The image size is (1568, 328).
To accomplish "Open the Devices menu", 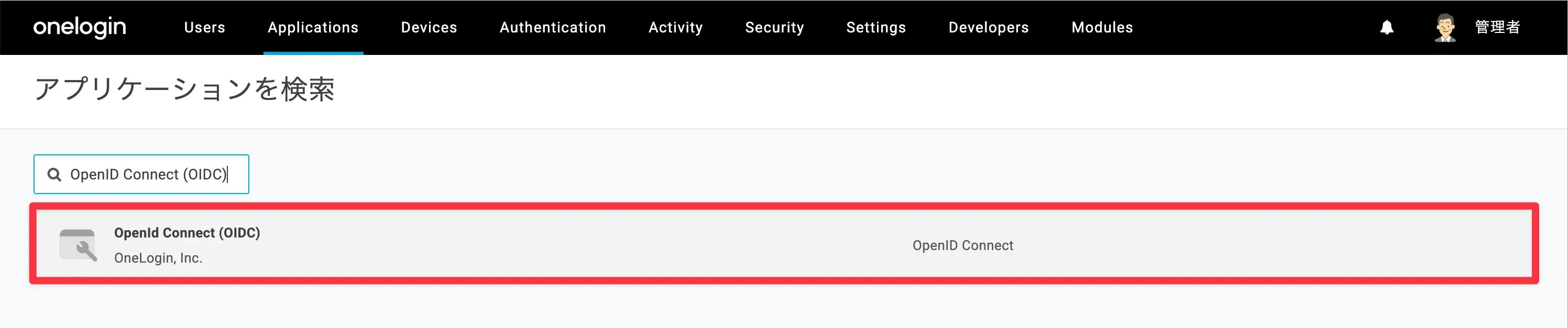I will click(x=429, y=27).
